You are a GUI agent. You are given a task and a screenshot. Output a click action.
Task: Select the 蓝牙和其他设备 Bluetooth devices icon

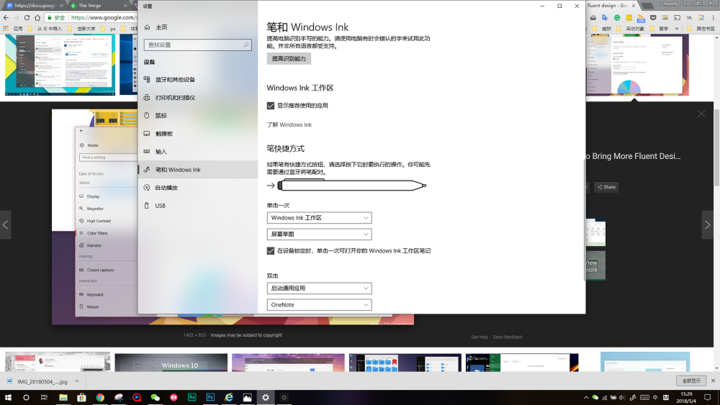pos(147,79)
